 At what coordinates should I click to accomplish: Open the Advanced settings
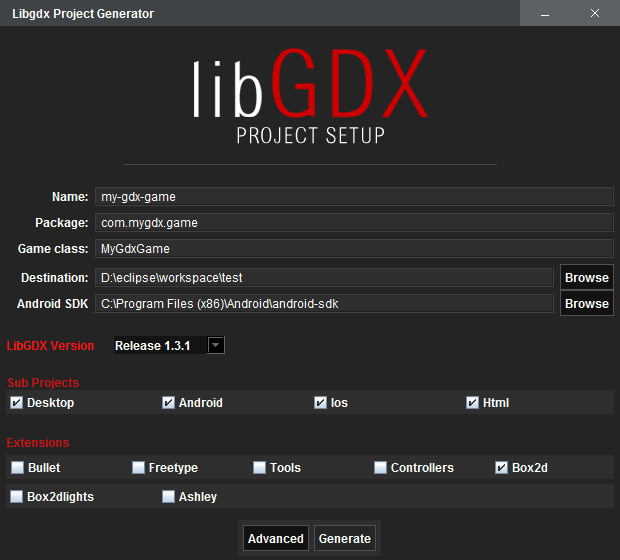pos(276,538)
